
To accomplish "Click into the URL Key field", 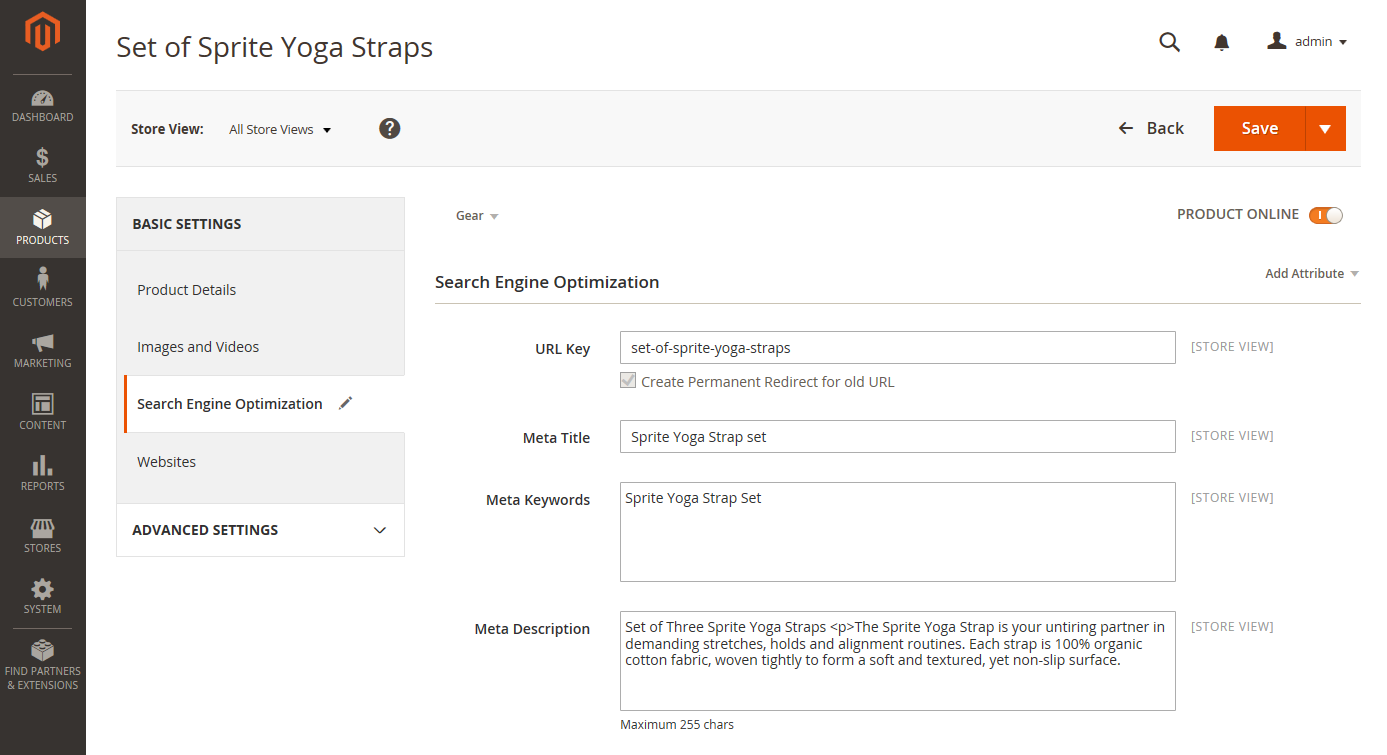I will [x=897, y=348].
